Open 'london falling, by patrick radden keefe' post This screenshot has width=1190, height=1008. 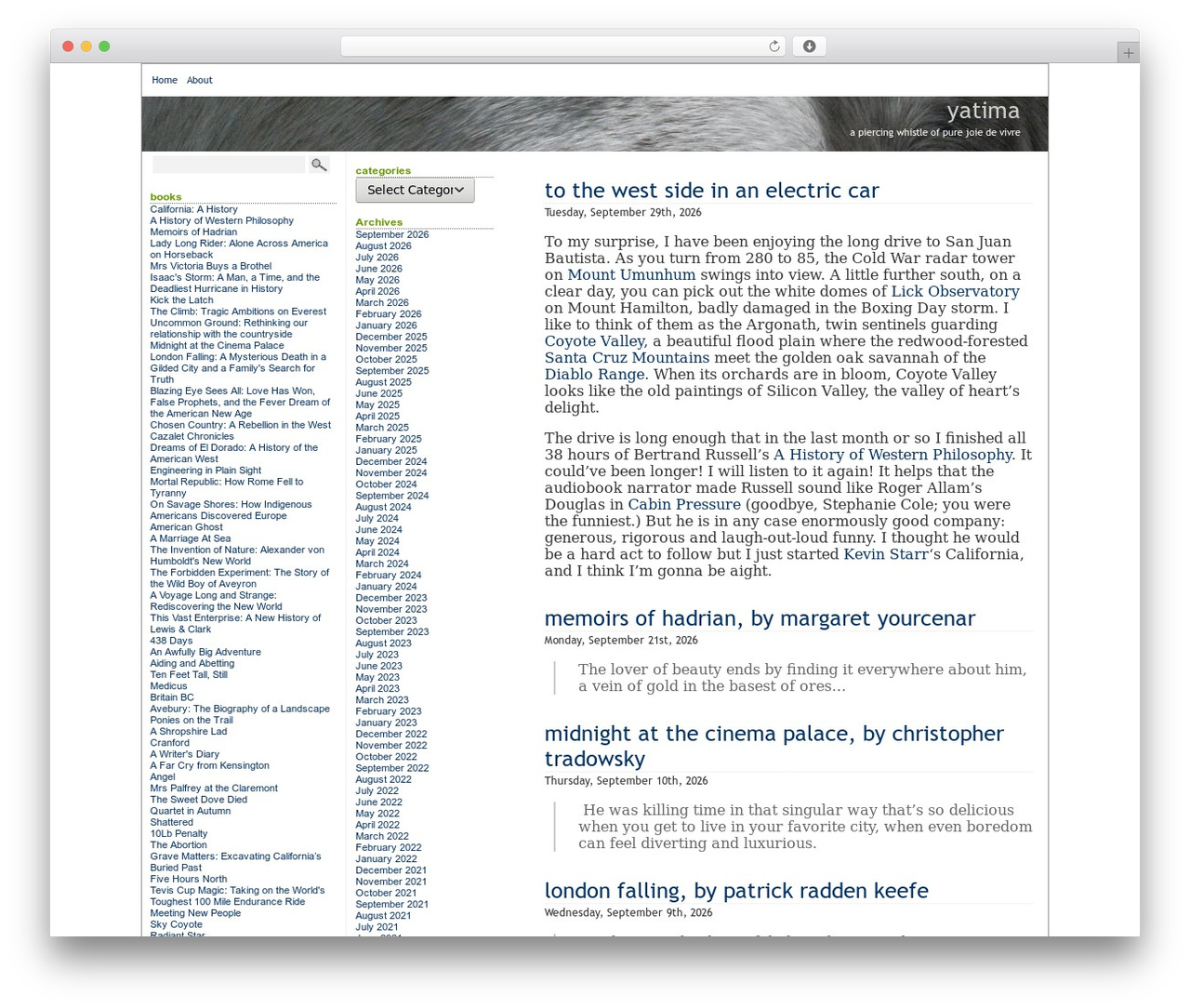coord(736,891)
